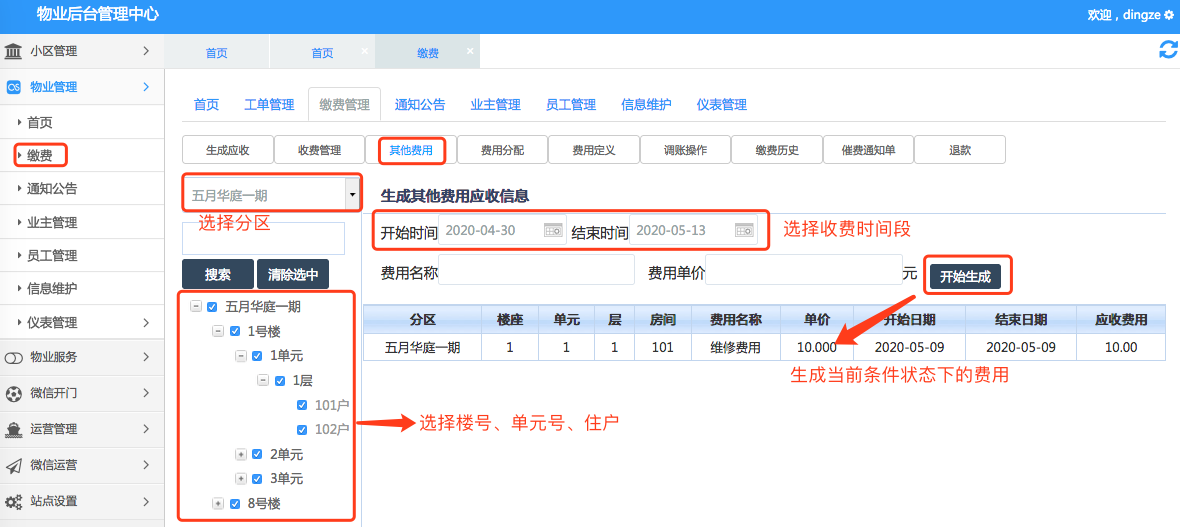This screenshot has height=527, width=1180.
Task: Uncheck the 101户 checkbox
Action: coord(303,405)
